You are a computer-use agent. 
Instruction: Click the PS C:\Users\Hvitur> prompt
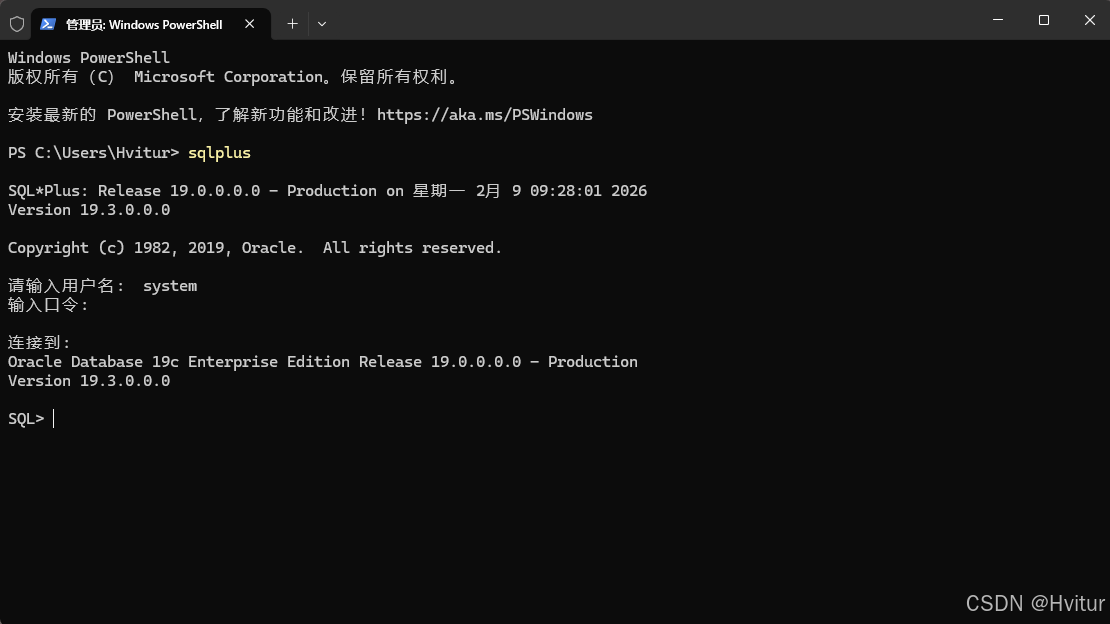93,153
